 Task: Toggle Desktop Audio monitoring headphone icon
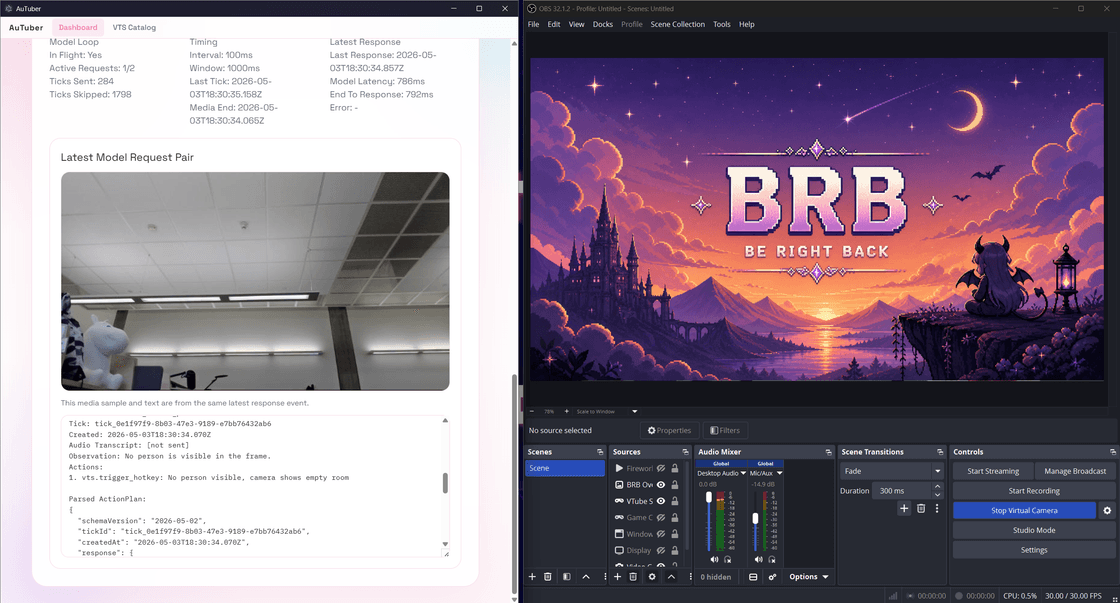click(x=728, y=559)
